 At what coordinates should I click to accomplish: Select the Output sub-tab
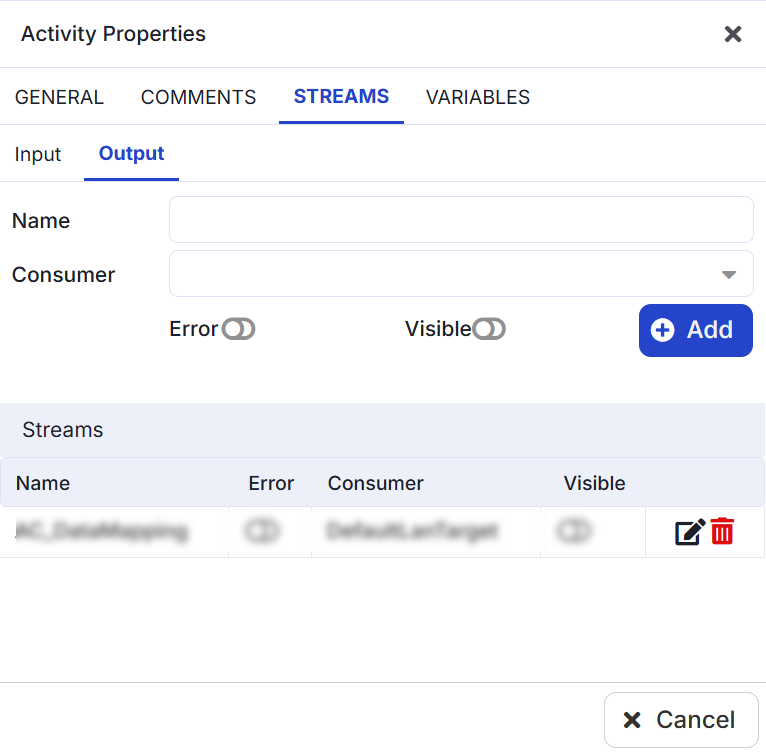point(131,153)
